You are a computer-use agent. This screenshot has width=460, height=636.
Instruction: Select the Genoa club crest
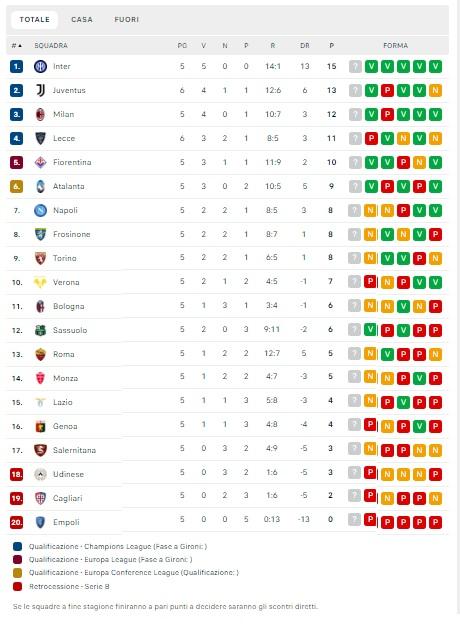40,426
